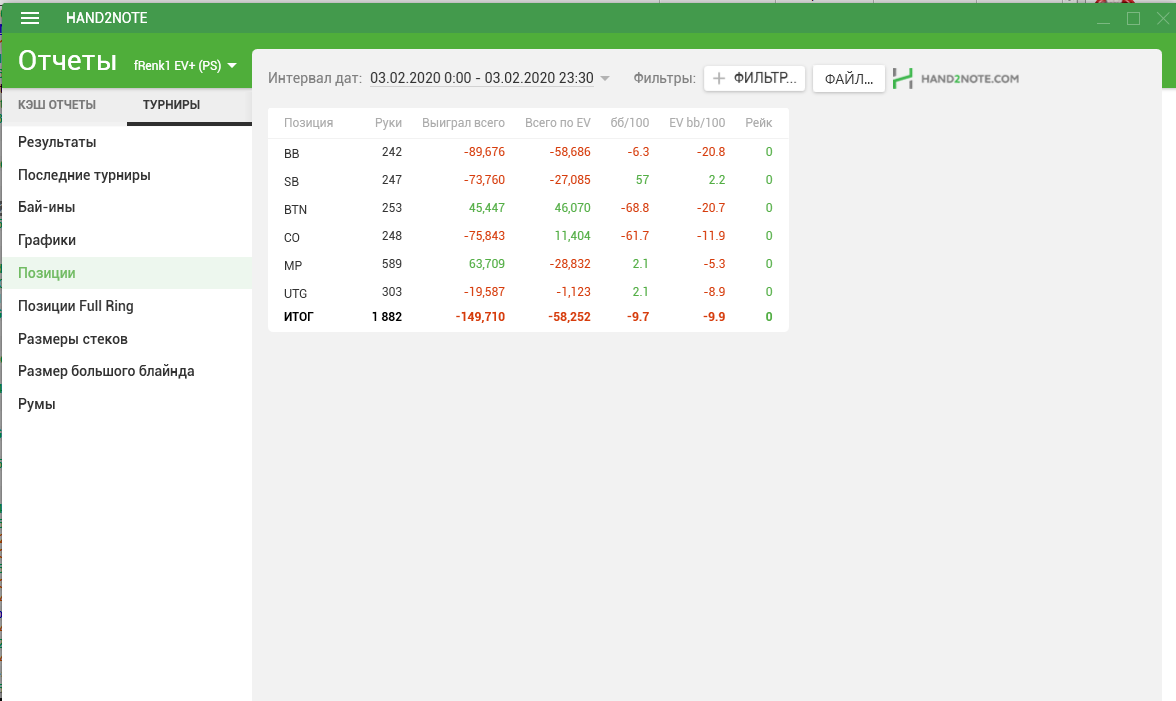
Task: Open the date interval dropdown arrow
Action: 604,78
